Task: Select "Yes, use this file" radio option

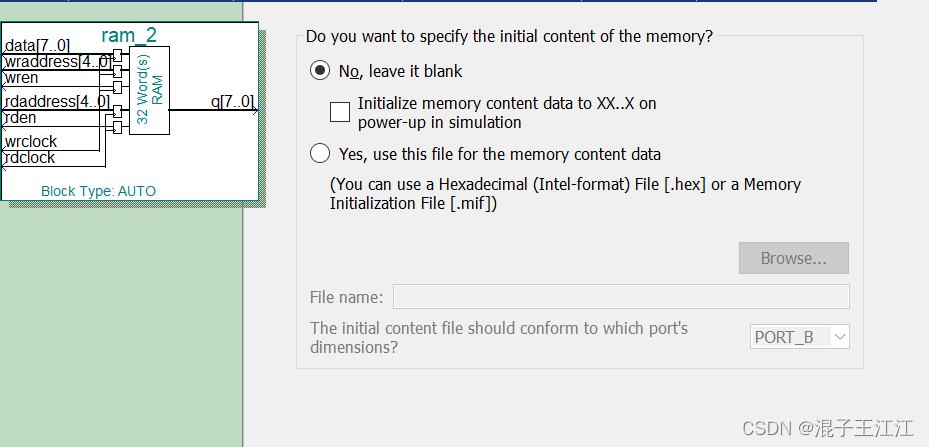Action: coord(320,154)
